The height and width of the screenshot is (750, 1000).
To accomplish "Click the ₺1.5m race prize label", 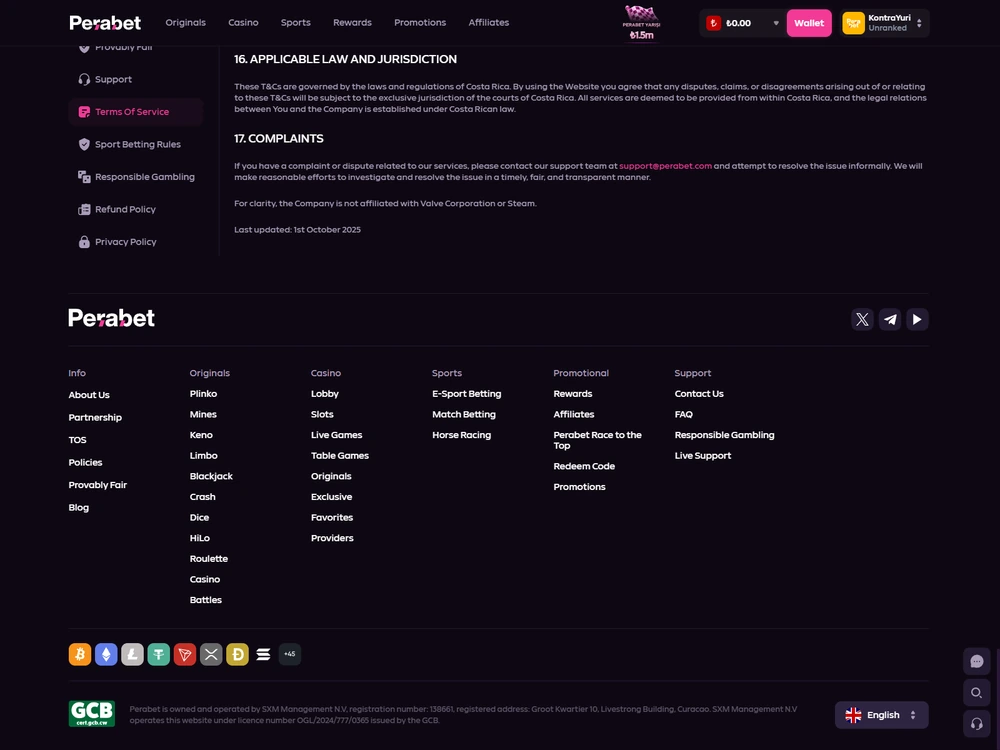I will tap(642, 35).
